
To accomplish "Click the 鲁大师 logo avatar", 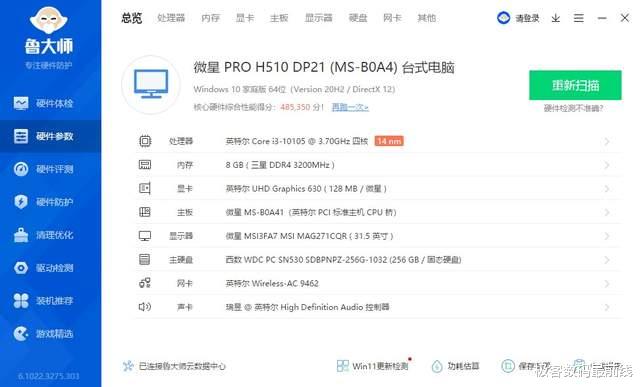I will click(x=49, y=20).
